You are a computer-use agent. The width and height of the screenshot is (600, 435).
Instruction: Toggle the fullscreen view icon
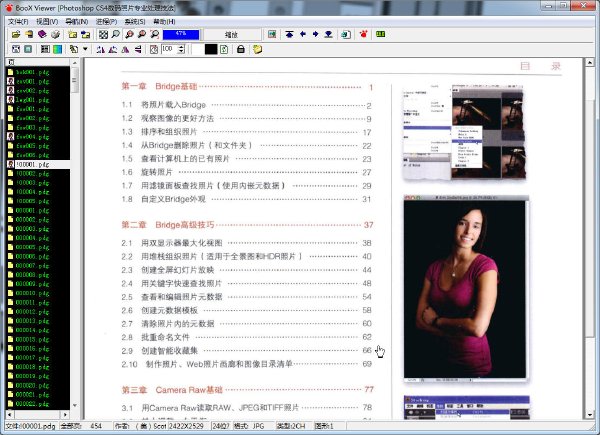16,49
